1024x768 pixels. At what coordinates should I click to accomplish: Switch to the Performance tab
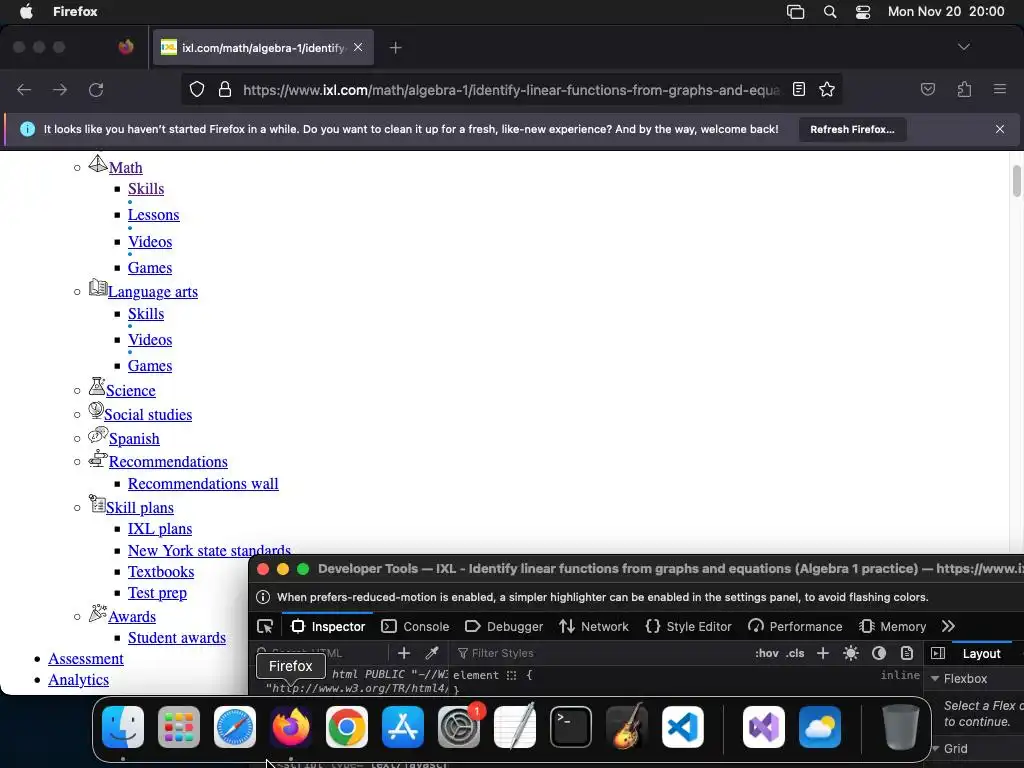tap(795, 626)
